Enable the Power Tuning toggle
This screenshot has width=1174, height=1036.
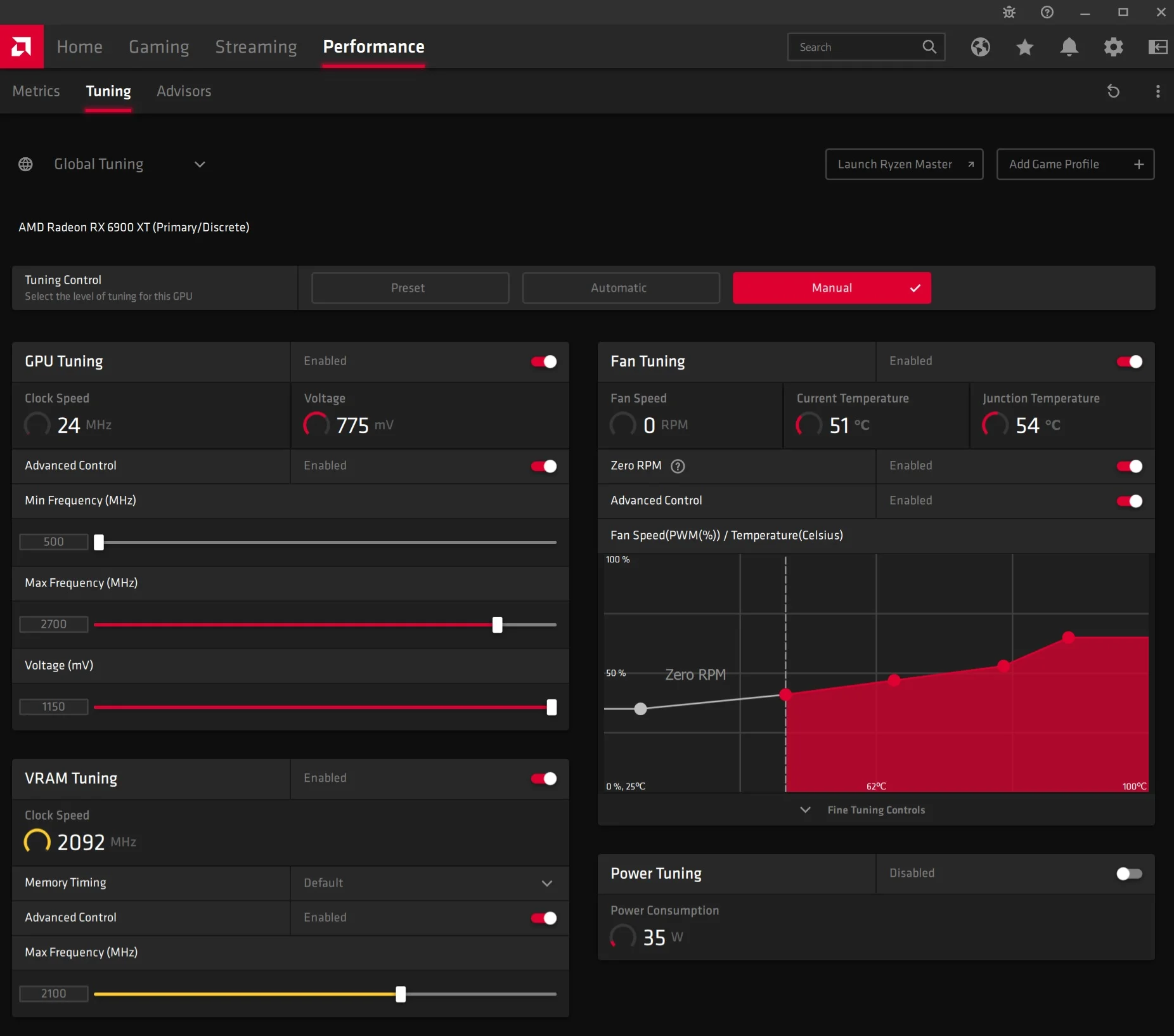1130,874
